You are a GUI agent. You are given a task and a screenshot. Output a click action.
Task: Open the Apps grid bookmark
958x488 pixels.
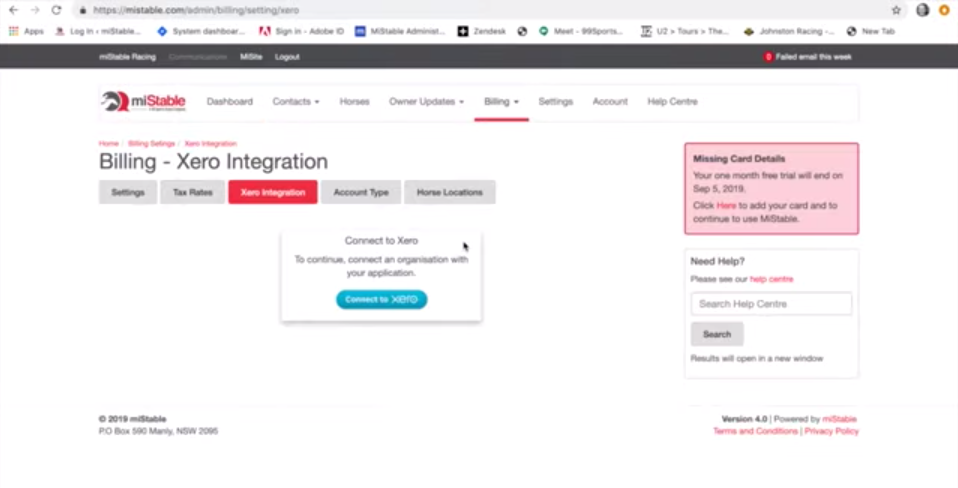(x=26, y=31)
